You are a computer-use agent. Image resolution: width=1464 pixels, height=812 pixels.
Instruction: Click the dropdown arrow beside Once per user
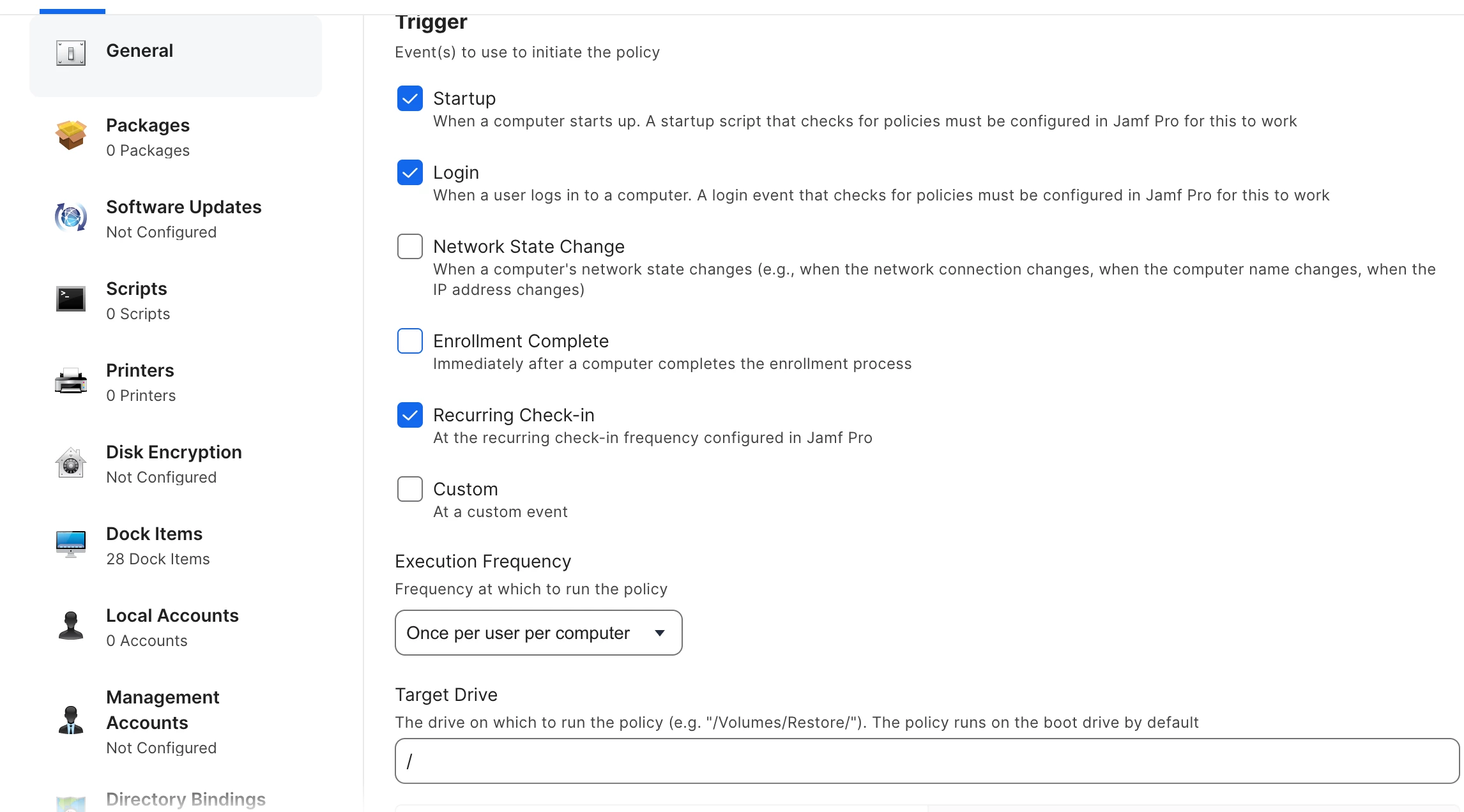pyautogui.click(x=660, y=633)
